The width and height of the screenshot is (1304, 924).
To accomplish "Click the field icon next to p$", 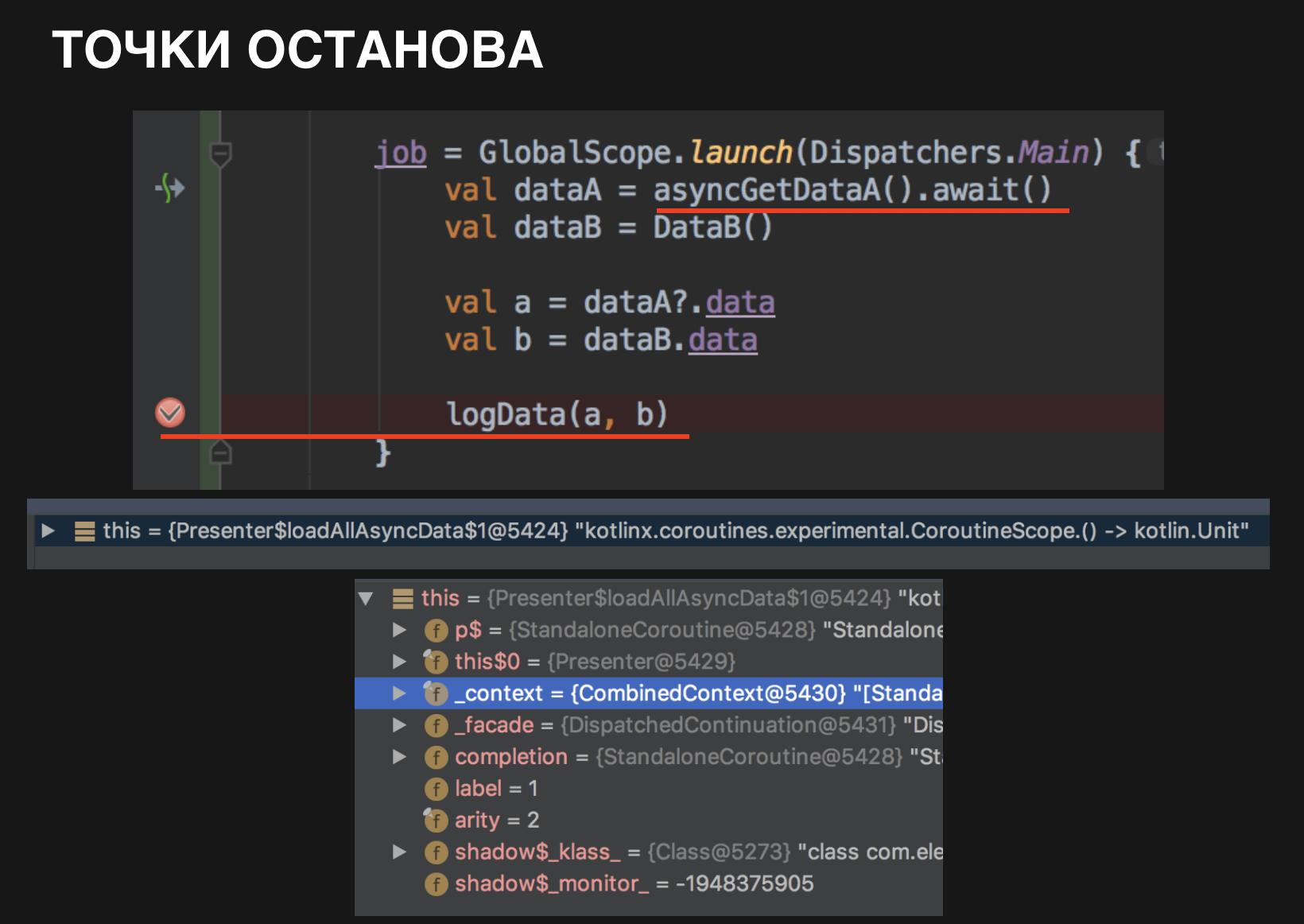I will tap(436, 631).
